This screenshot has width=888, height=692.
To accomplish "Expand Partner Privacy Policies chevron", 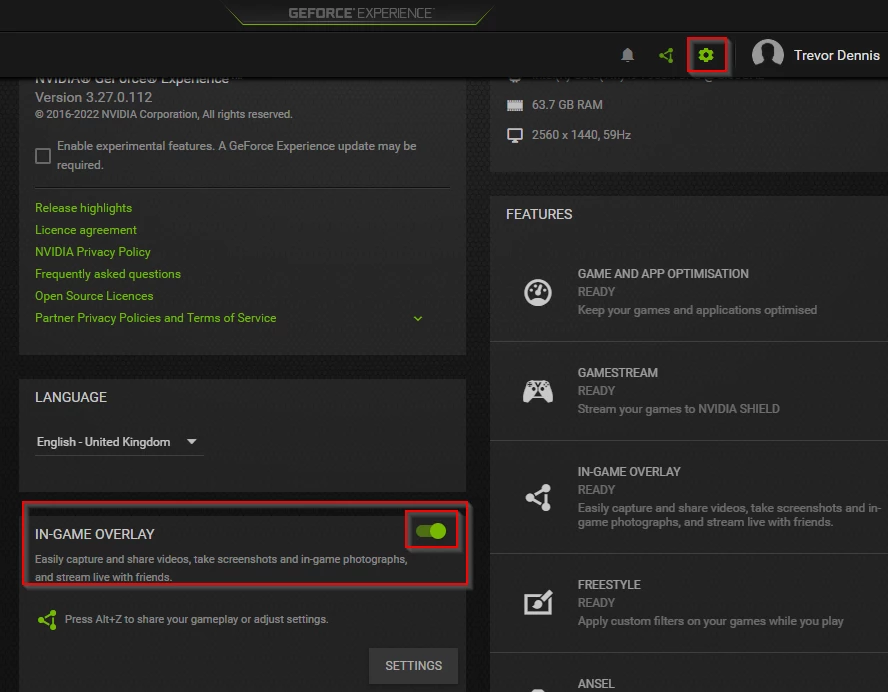I will click(x=418, y=318).
